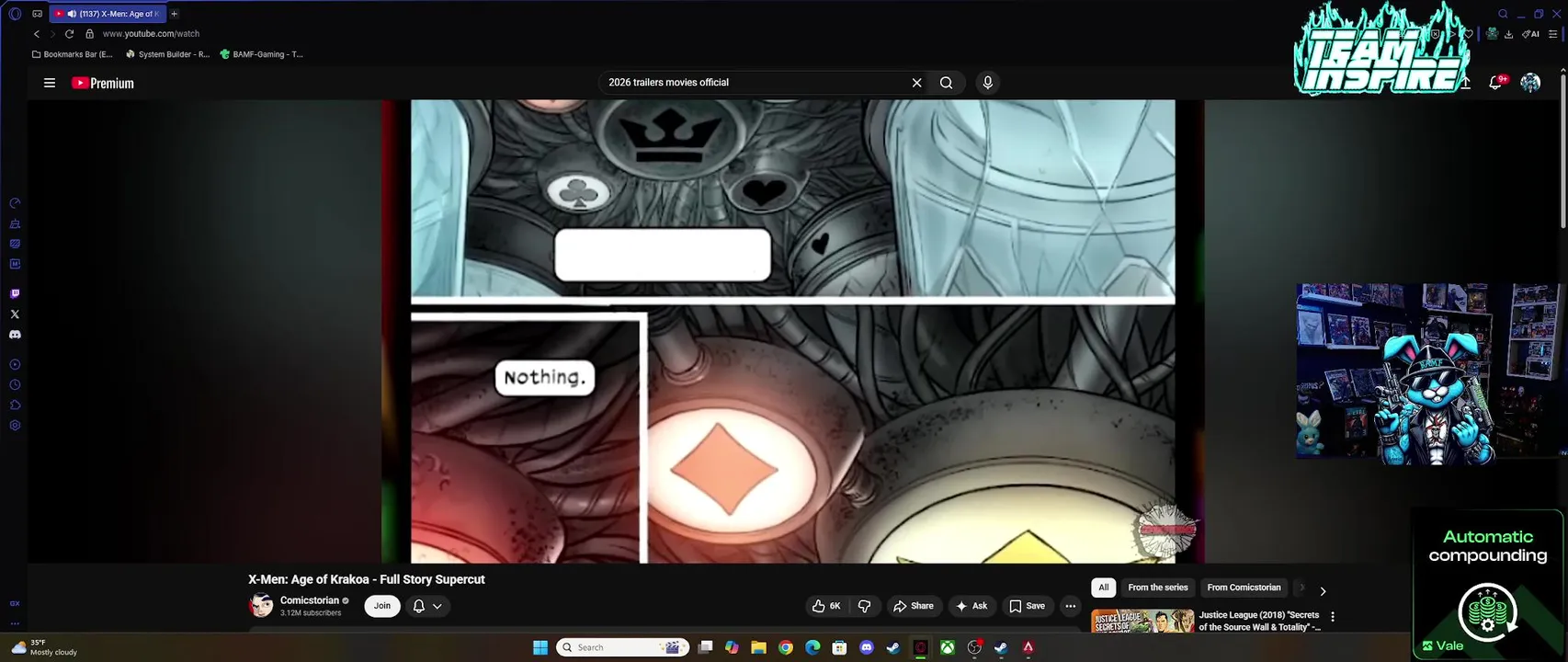The height and width of the screenshot is (662, 1568).
Task: Open YouTube notifications bell
Action: pos(1496,83)
